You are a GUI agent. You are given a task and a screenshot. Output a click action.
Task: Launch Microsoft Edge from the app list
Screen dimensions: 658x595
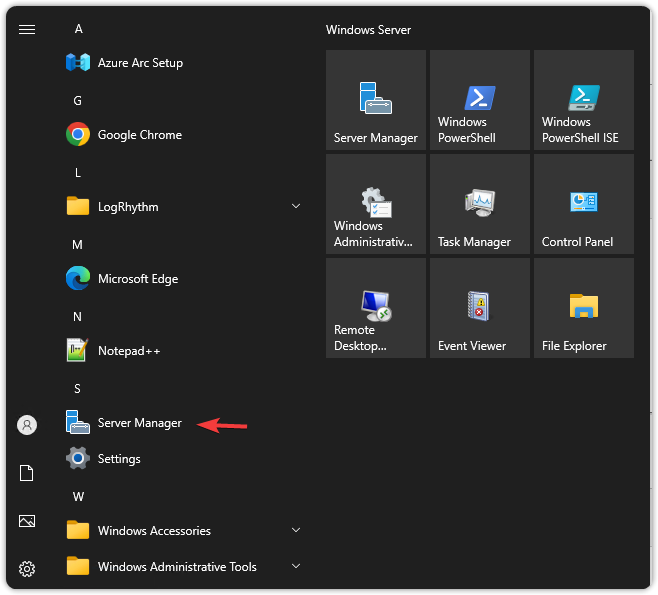click(137, 279)
